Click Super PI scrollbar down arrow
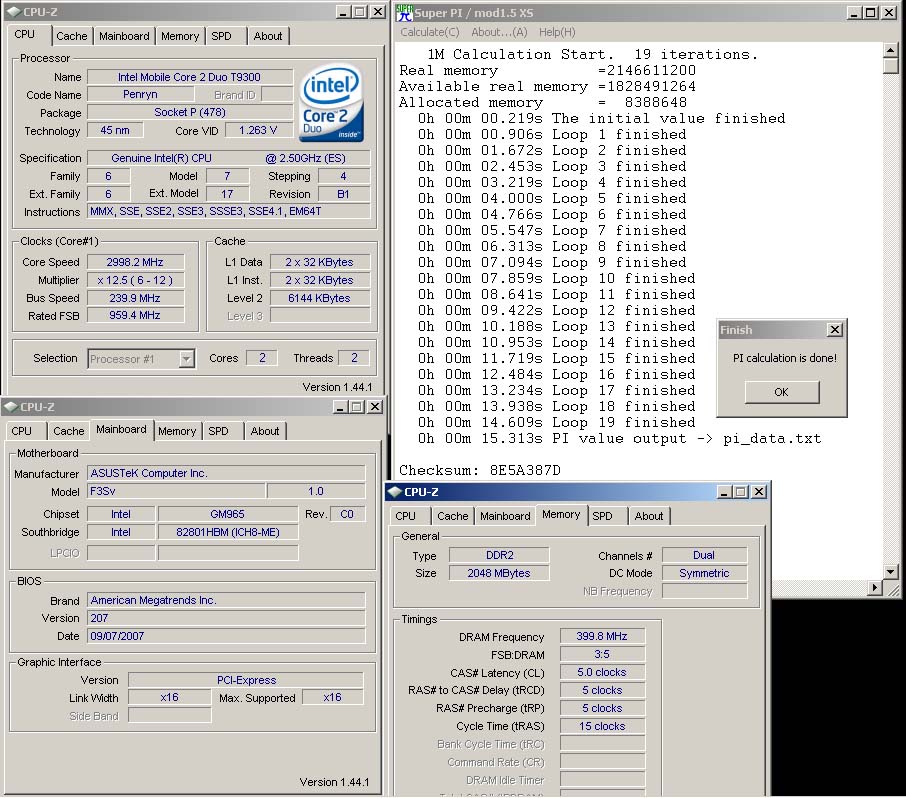Viewport: 906px width, 798px height. [x=890, y=572]
